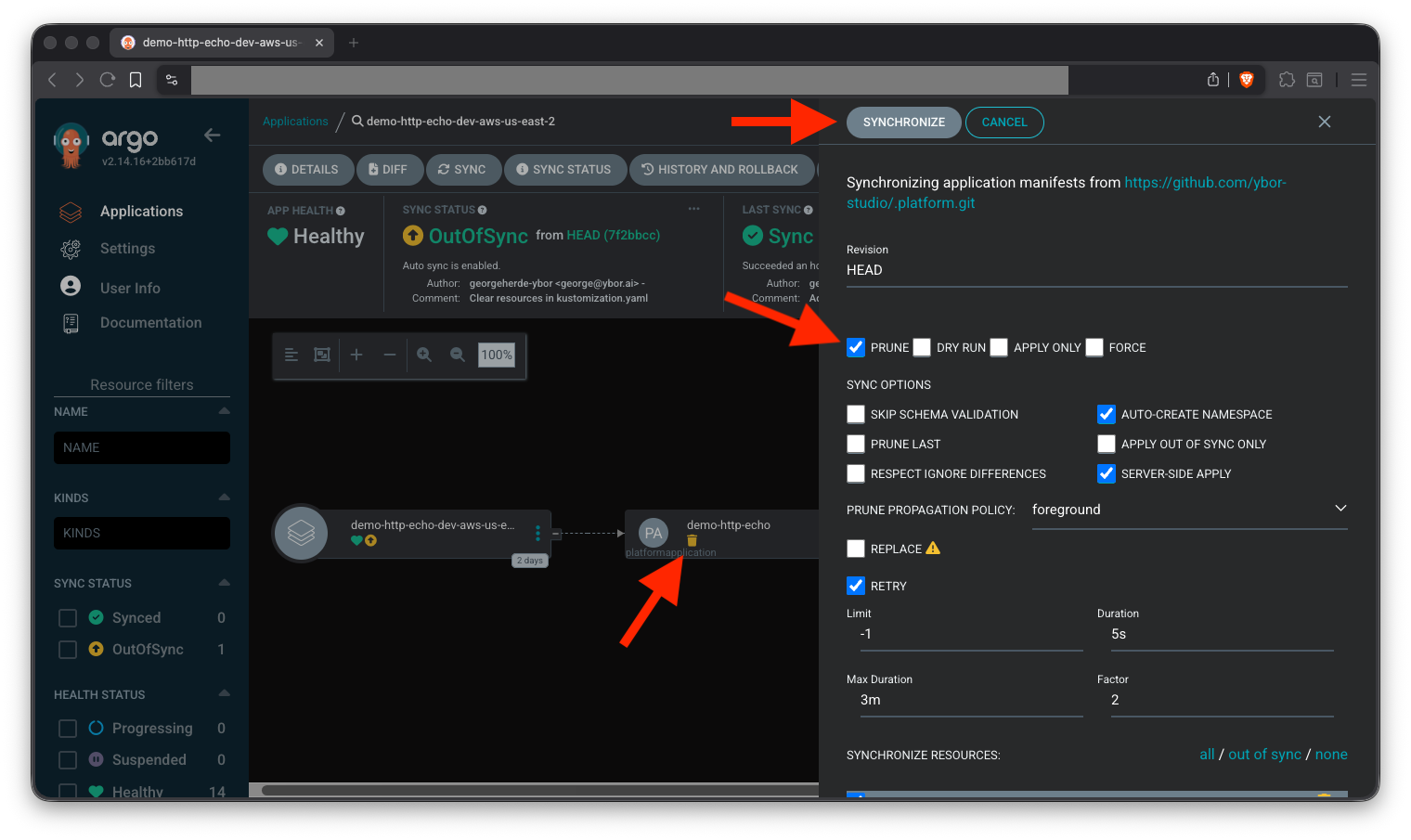
Task: Check the Skip Schema Validation option
Action: click(856, 414)
